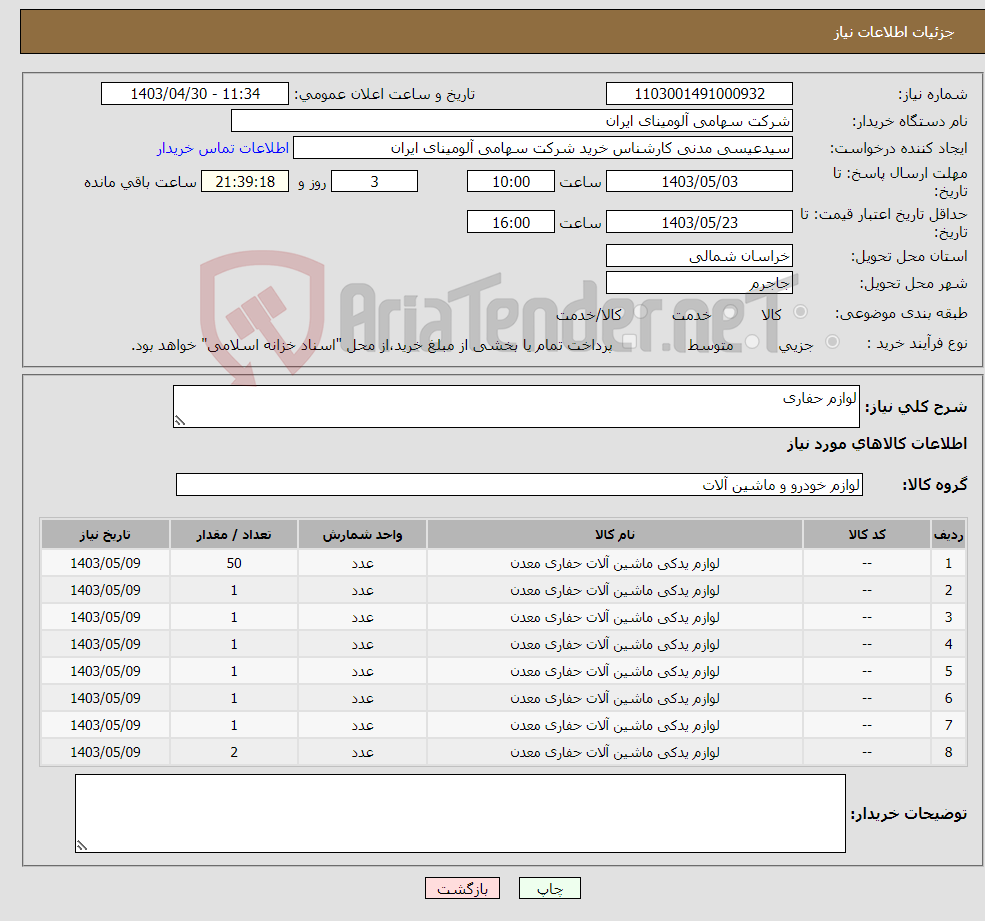Click the item name in row 1
Viewport: 985px width, 921px height.
pyautogui.click(x=615, y=564)
